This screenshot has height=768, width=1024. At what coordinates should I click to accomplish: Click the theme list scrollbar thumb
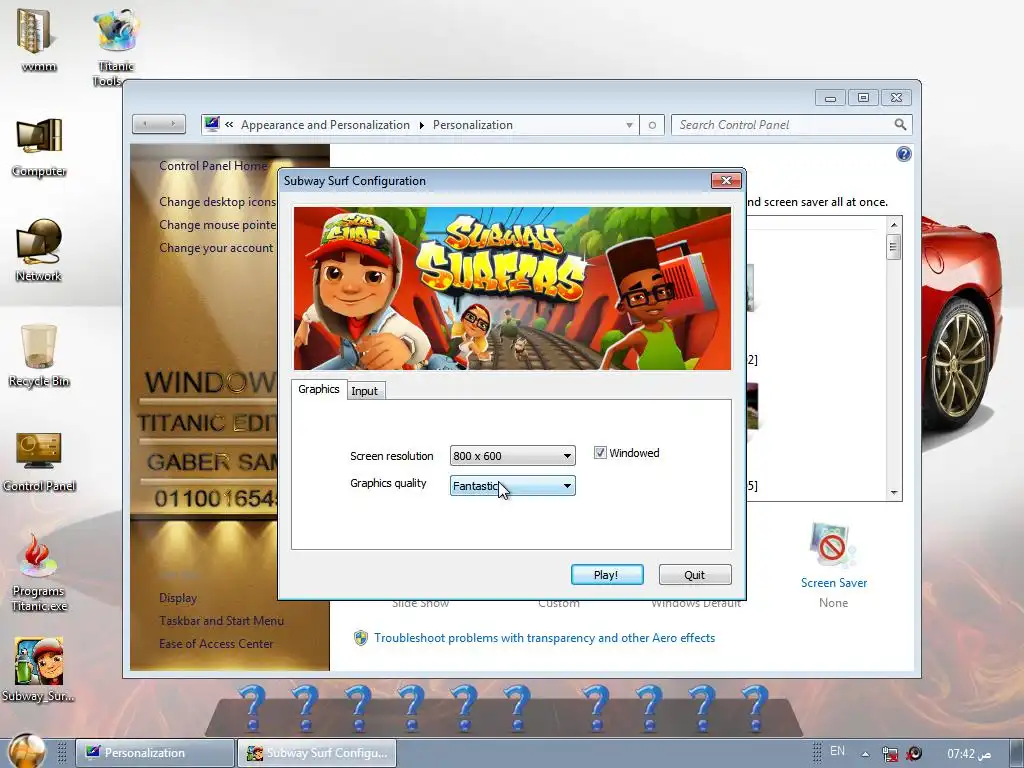coord(894,247)
